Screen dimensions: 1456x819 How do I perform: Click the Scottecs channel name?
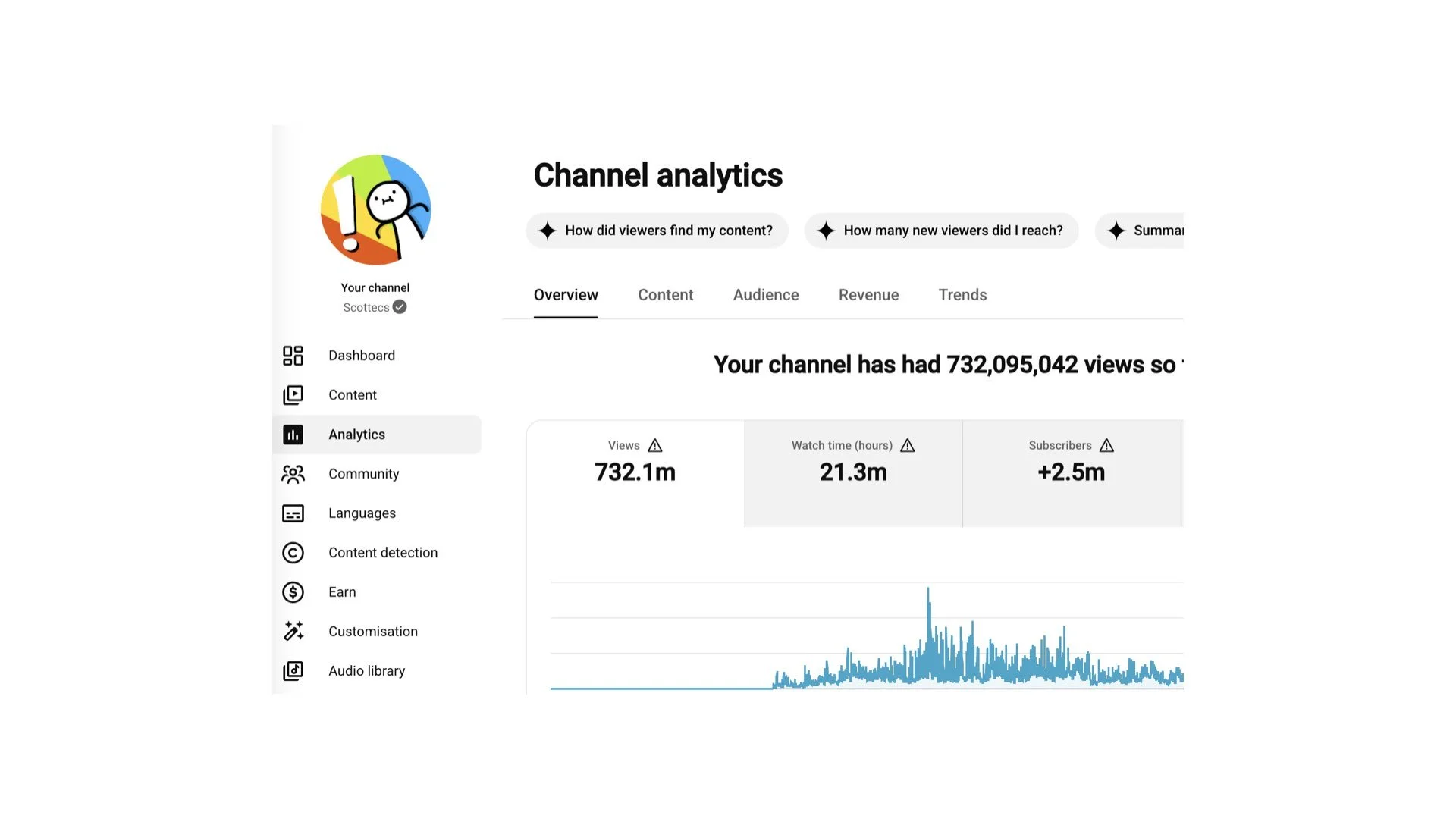[x=366, y=307]
